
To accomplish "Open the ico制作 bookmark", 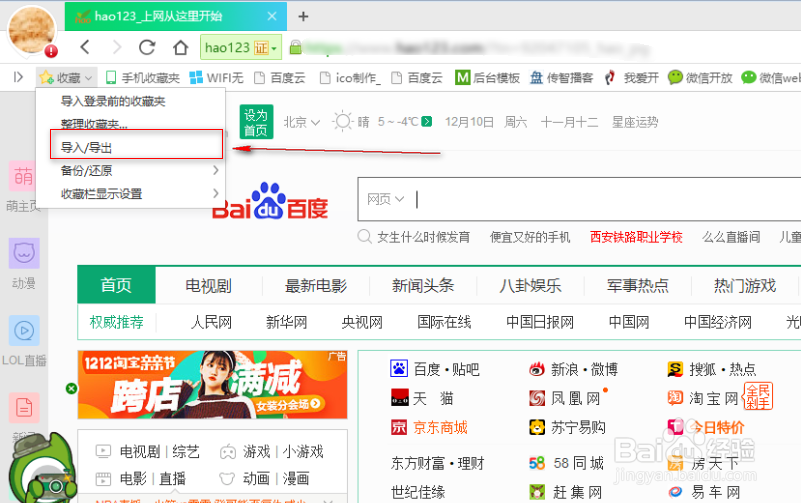I will click(x=350, y=78).
